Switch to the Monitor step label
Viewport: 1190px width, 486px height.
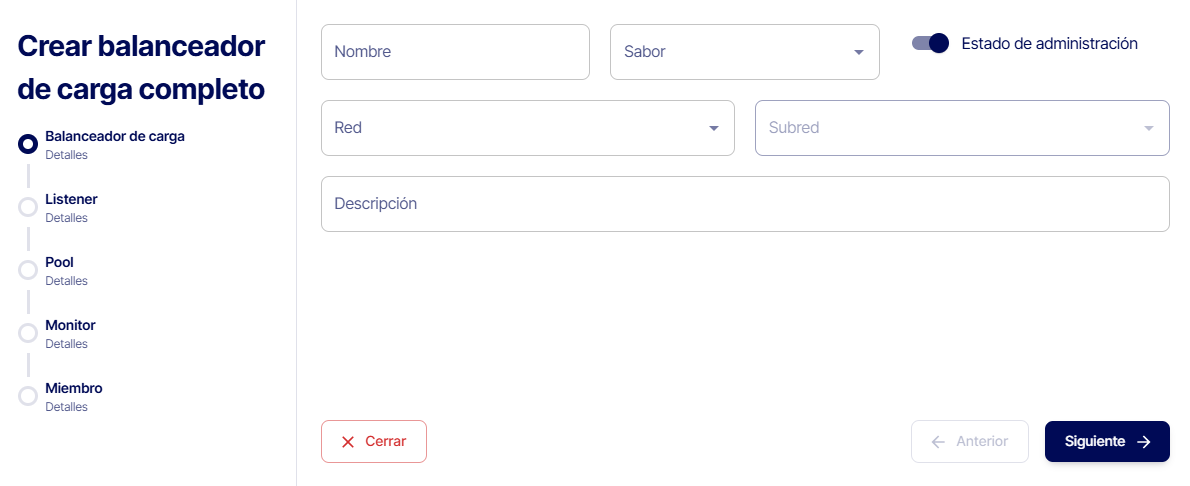pyautogui.click(x=70, y=325)
